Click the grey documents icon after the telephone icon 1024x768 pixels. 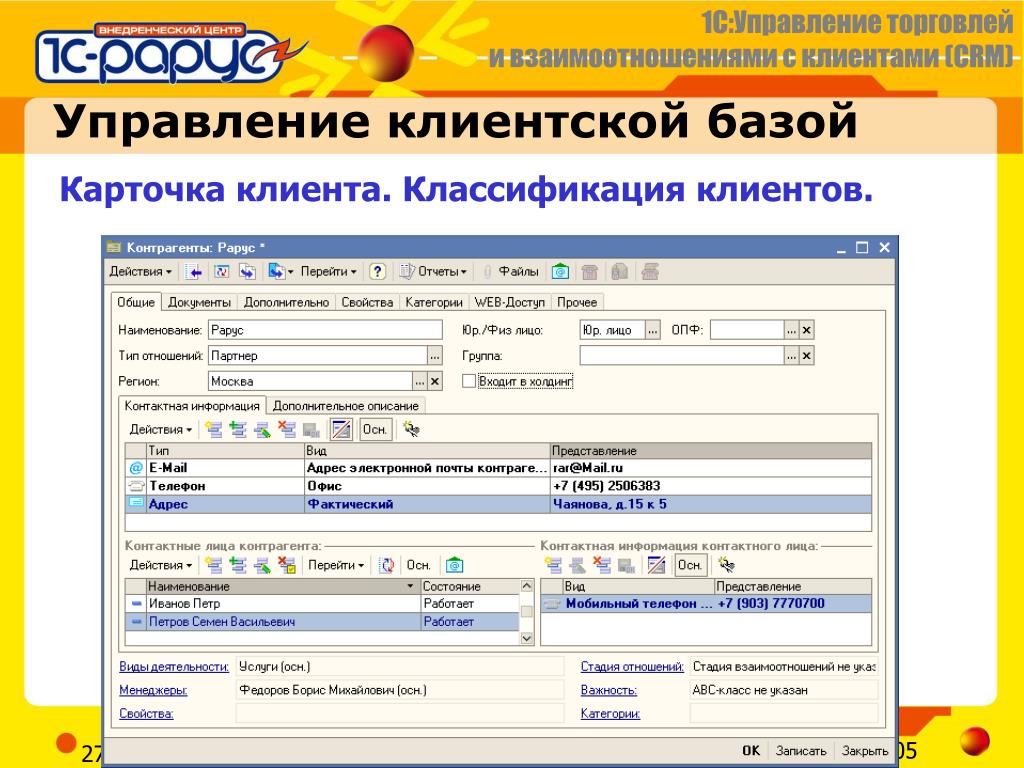(619, 272)
